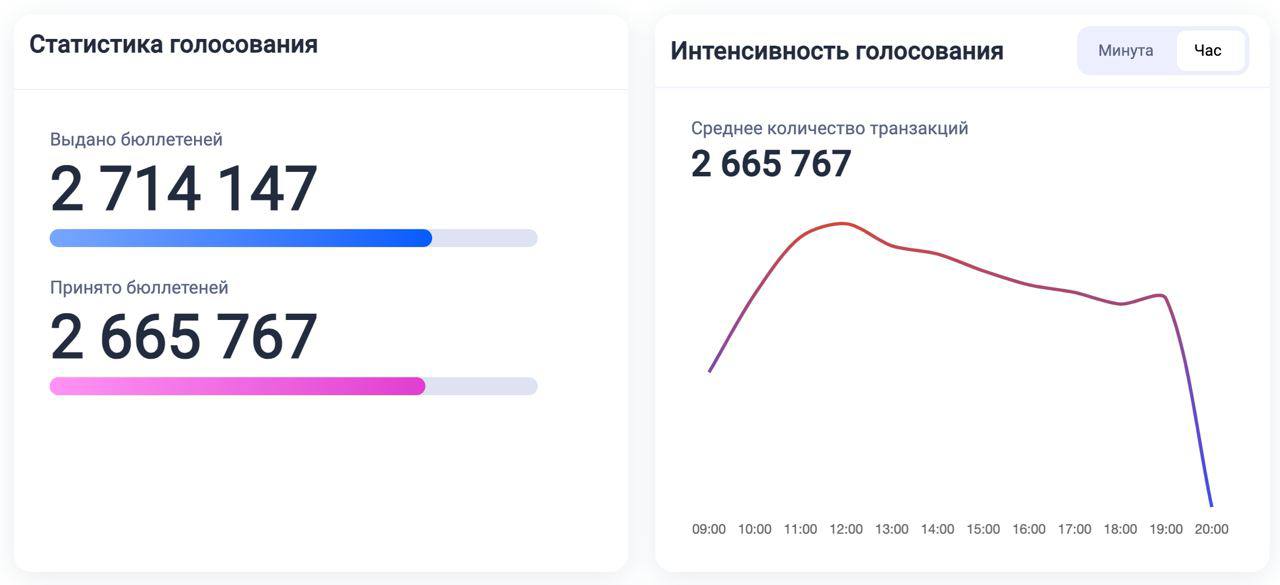Click the 20:00 time label

[1212, 529]
